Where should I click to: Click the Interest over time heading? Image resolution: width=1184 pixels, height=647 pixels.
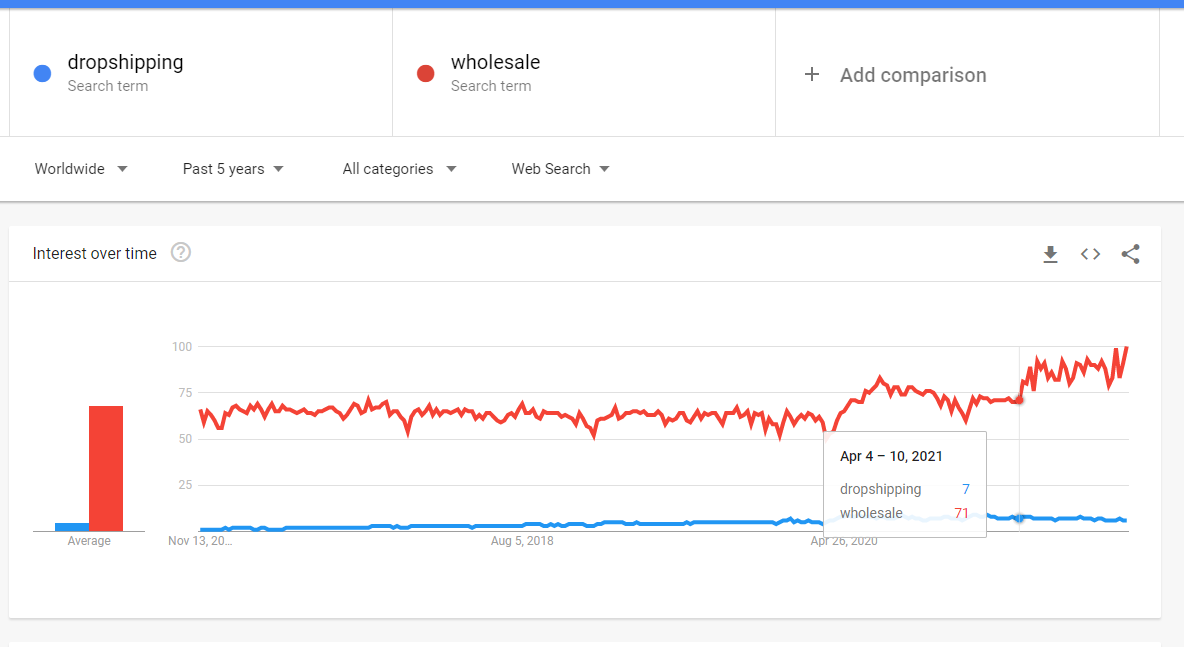click(x=95, y=254)
